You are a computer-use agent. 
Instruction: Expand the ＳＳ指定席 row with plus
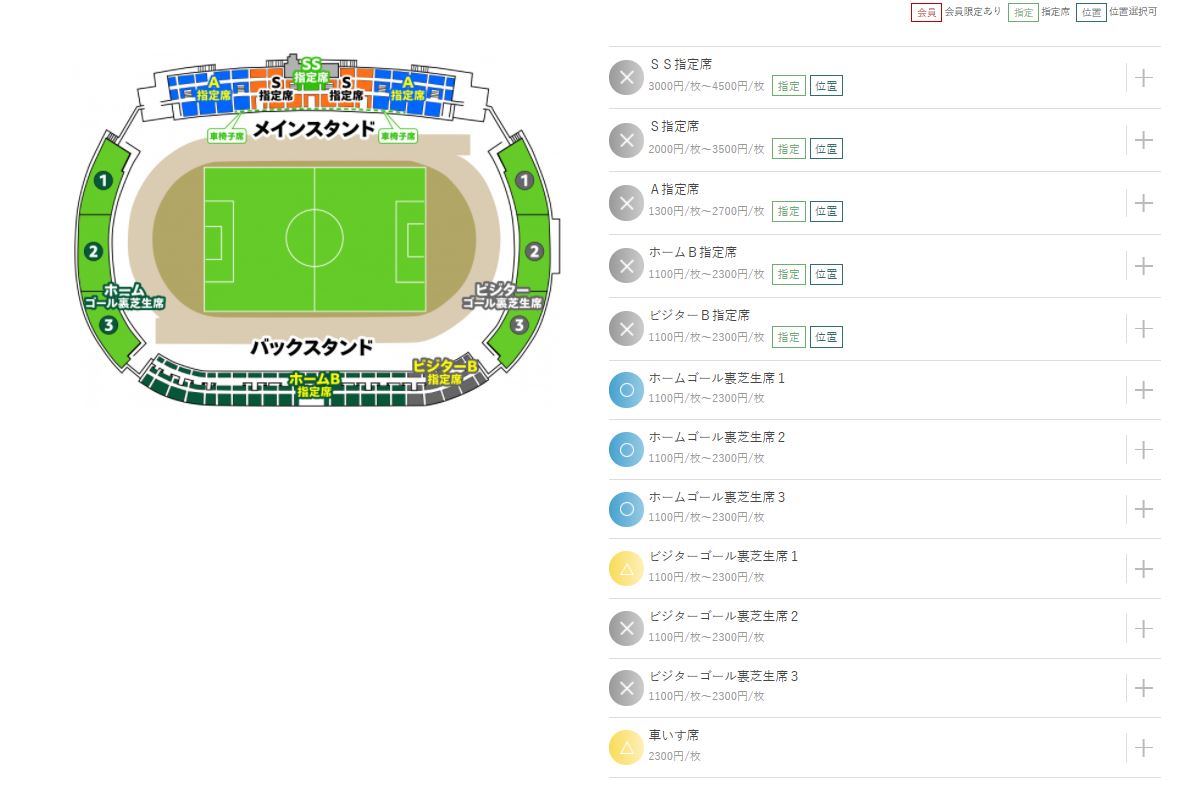point(1143,77)
